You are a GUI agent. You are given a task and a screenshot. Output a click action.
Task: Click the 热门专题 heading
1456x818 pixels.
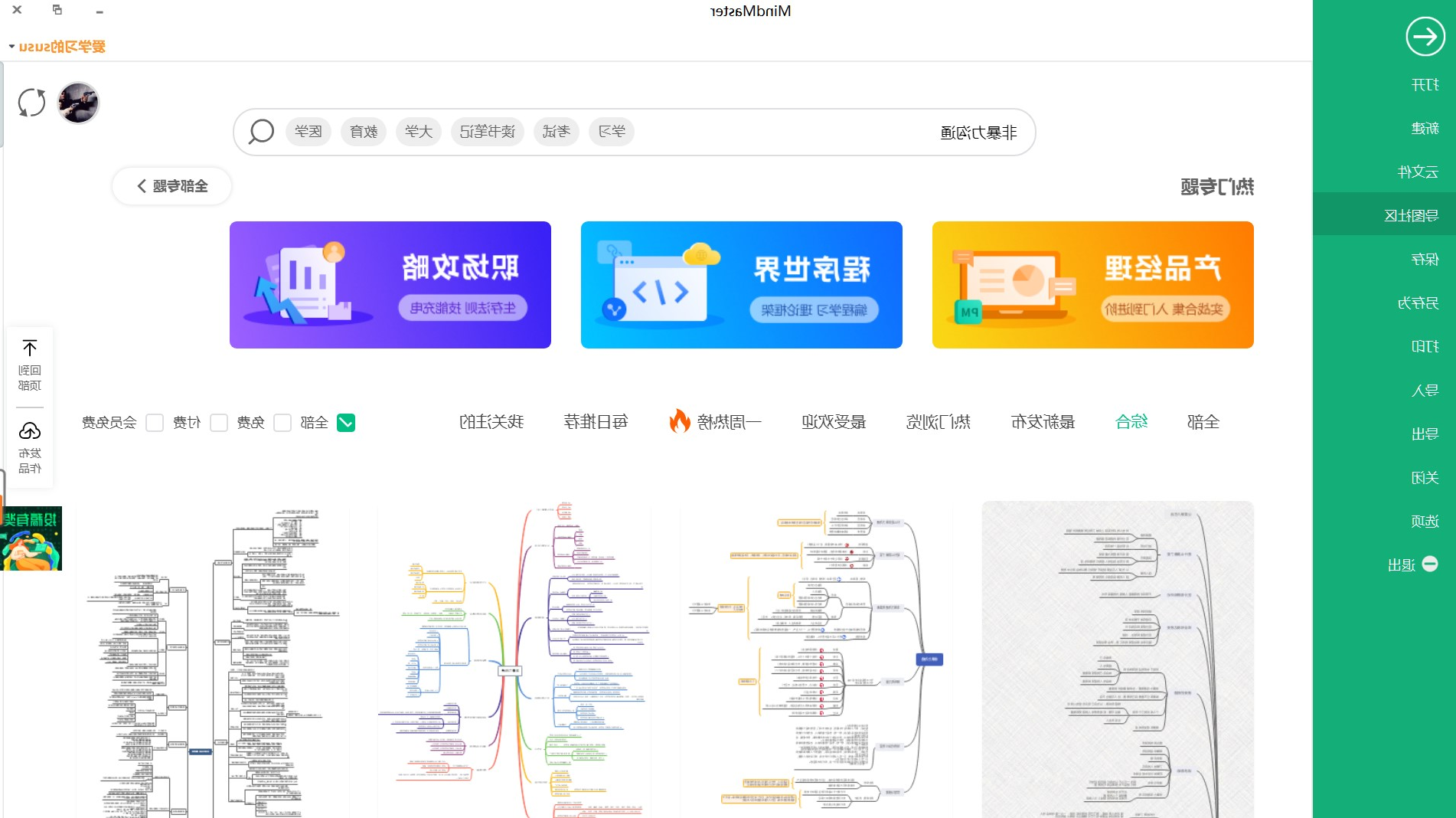coord(1217,187)
